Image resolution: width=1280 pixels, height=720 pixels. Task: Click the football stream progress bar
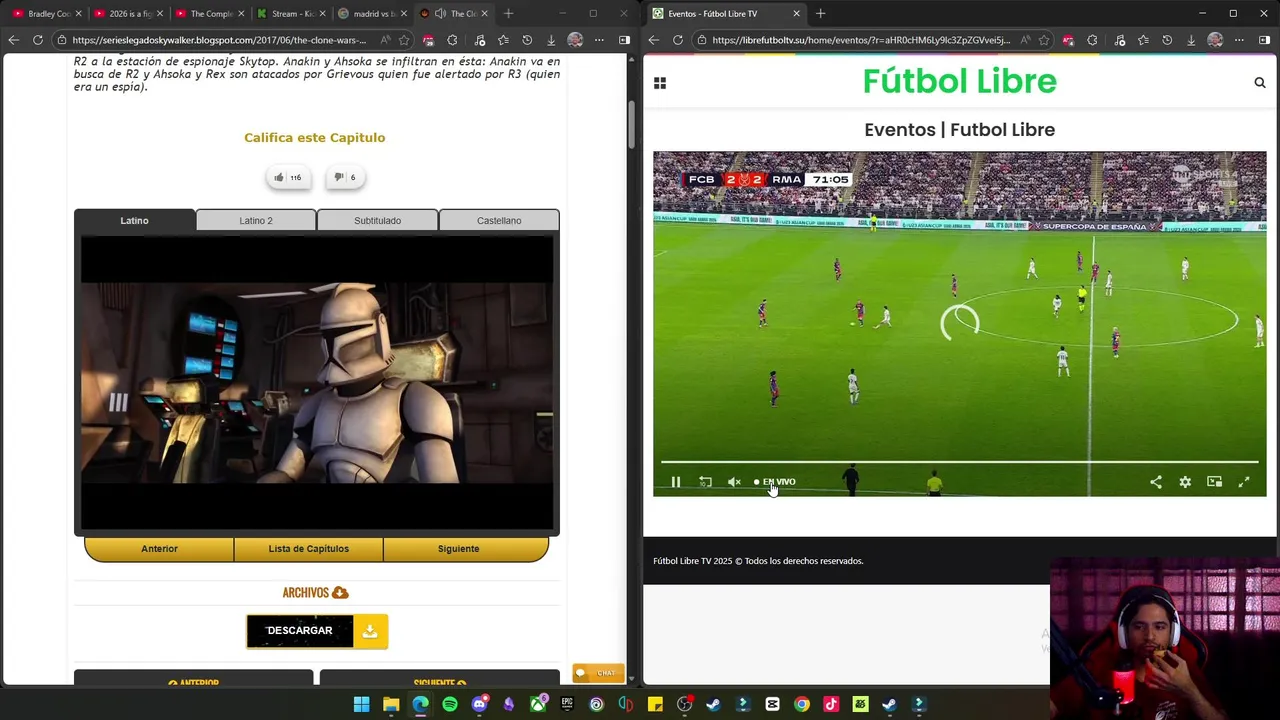coord(959,462)
